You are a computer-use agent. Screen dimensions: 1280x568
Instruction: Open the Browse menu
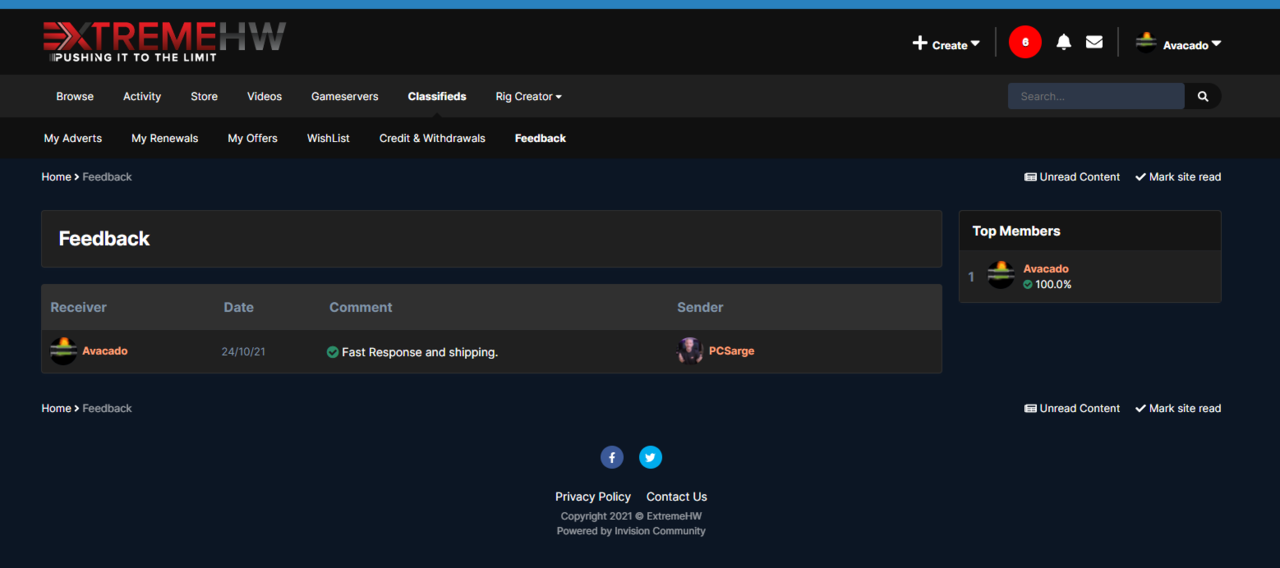pos(75,96)
